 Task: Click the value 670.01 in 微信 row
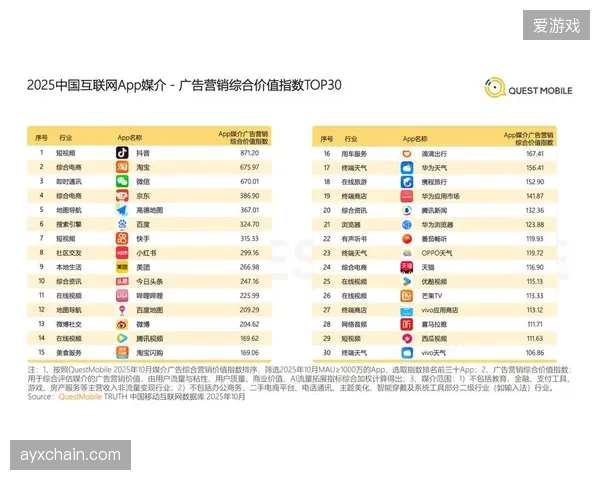pos(249,181)
